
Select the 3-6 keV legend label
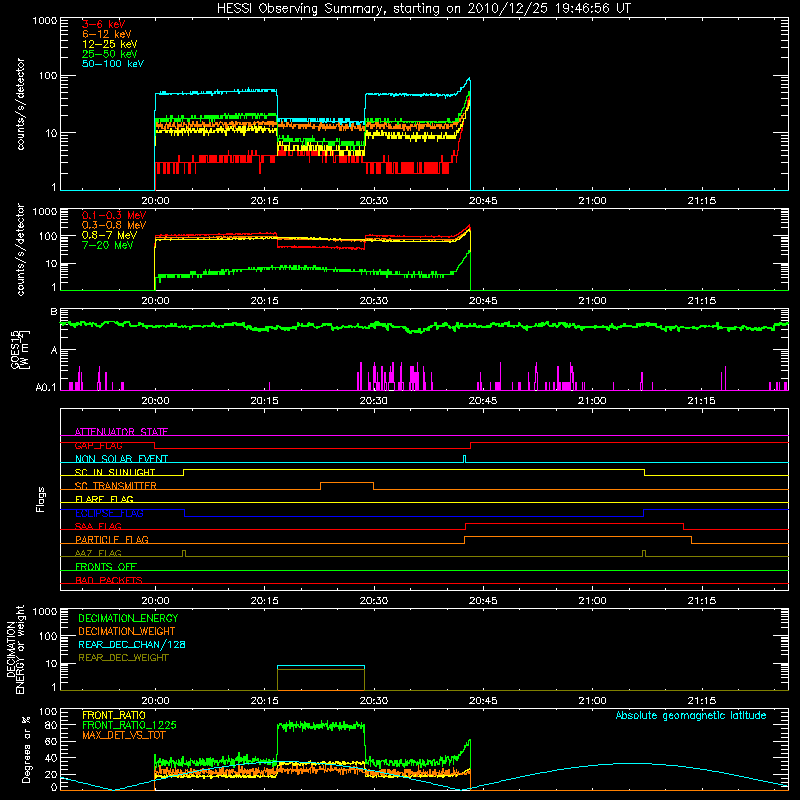pyautogui.click(x=103, y=24)
